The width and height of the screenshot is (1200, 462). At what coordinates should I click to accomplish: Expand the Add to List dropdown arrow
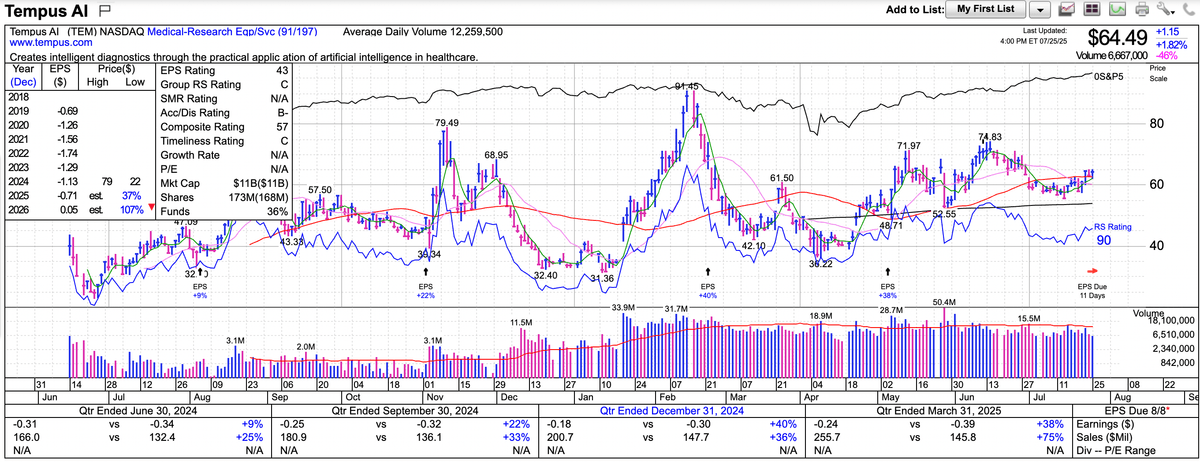tap(1039, 9)
